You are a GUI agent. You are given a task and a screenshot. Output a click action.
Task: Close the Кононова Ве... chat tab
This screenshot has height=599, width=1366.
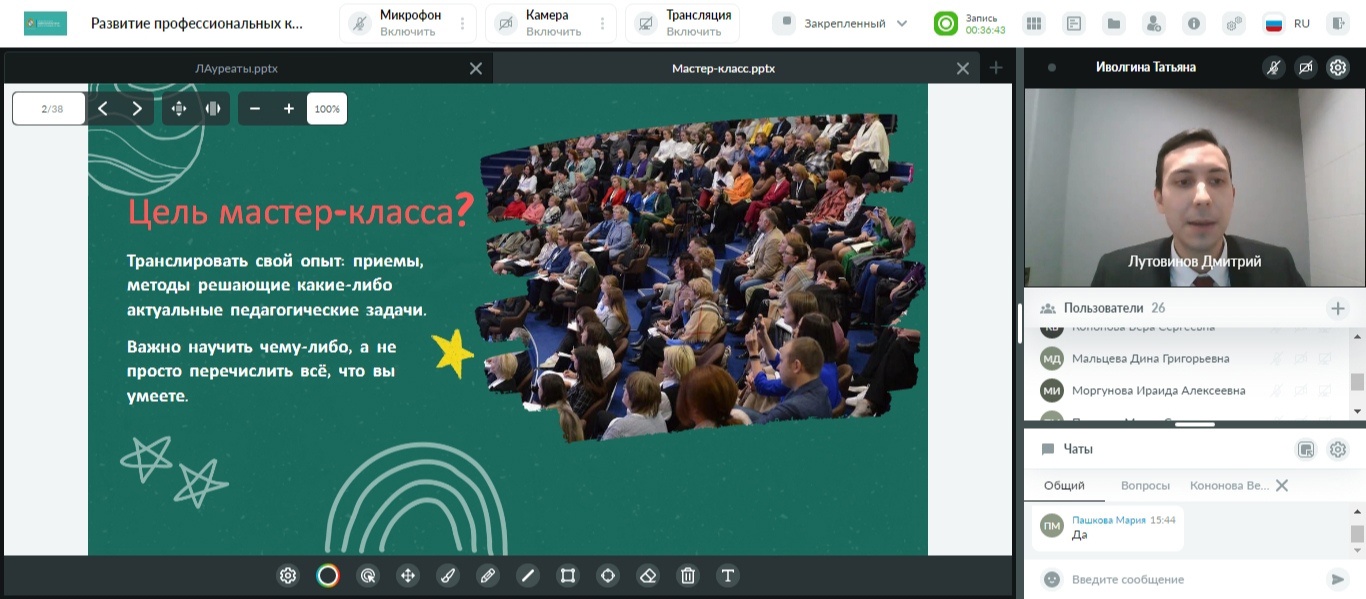[x=1282, y=485]
